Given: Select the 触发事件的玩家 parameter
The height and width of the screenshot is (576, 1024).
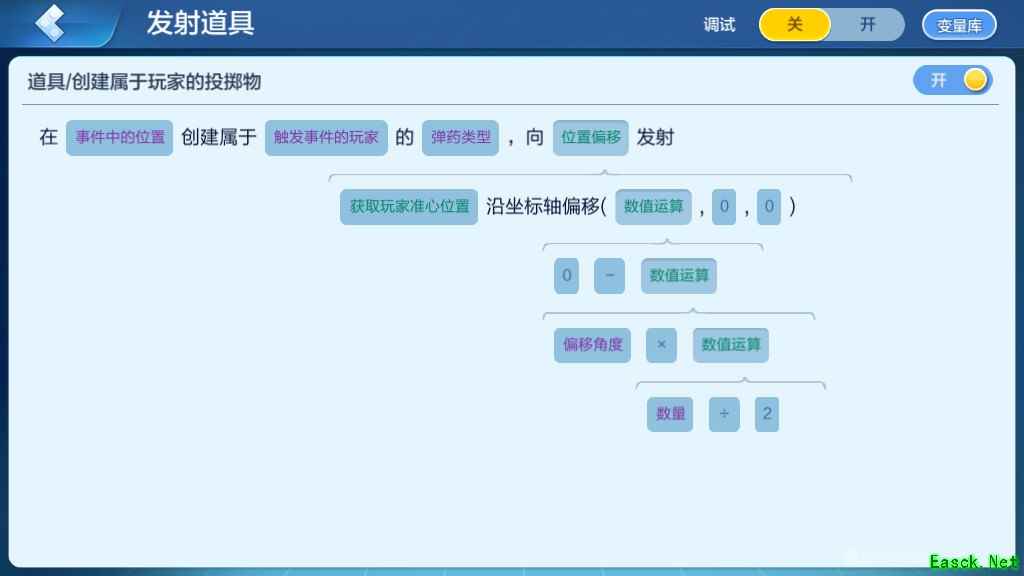Looking at the screenshot, I should (326, 137).
